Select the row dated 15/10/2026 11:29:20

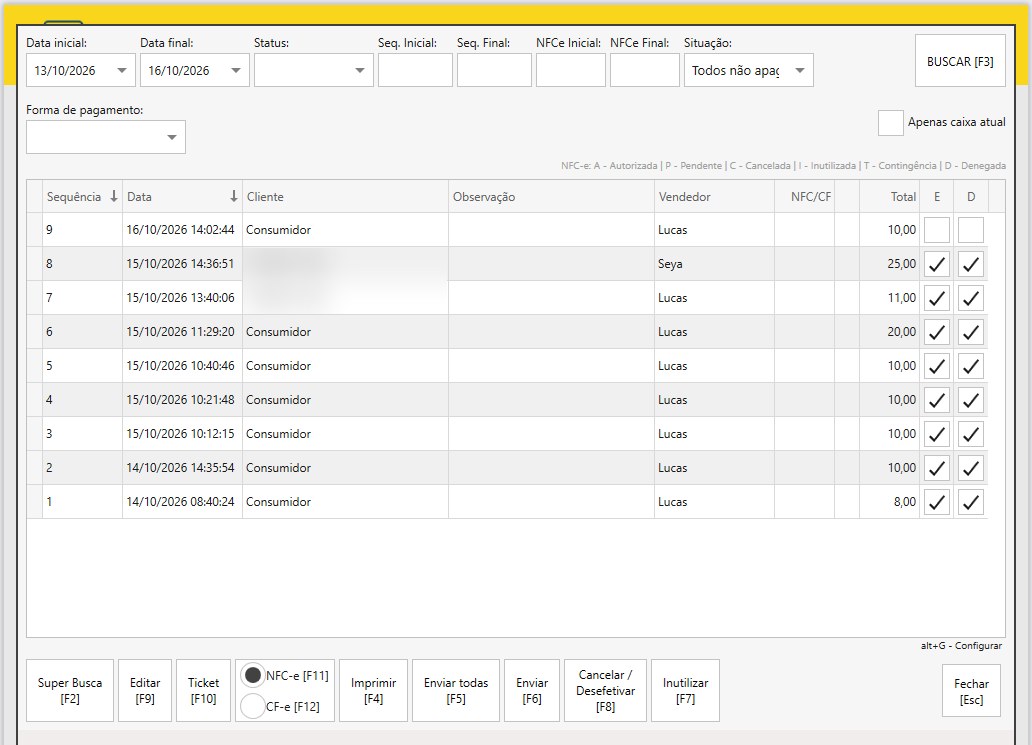[x=507, y=332]
